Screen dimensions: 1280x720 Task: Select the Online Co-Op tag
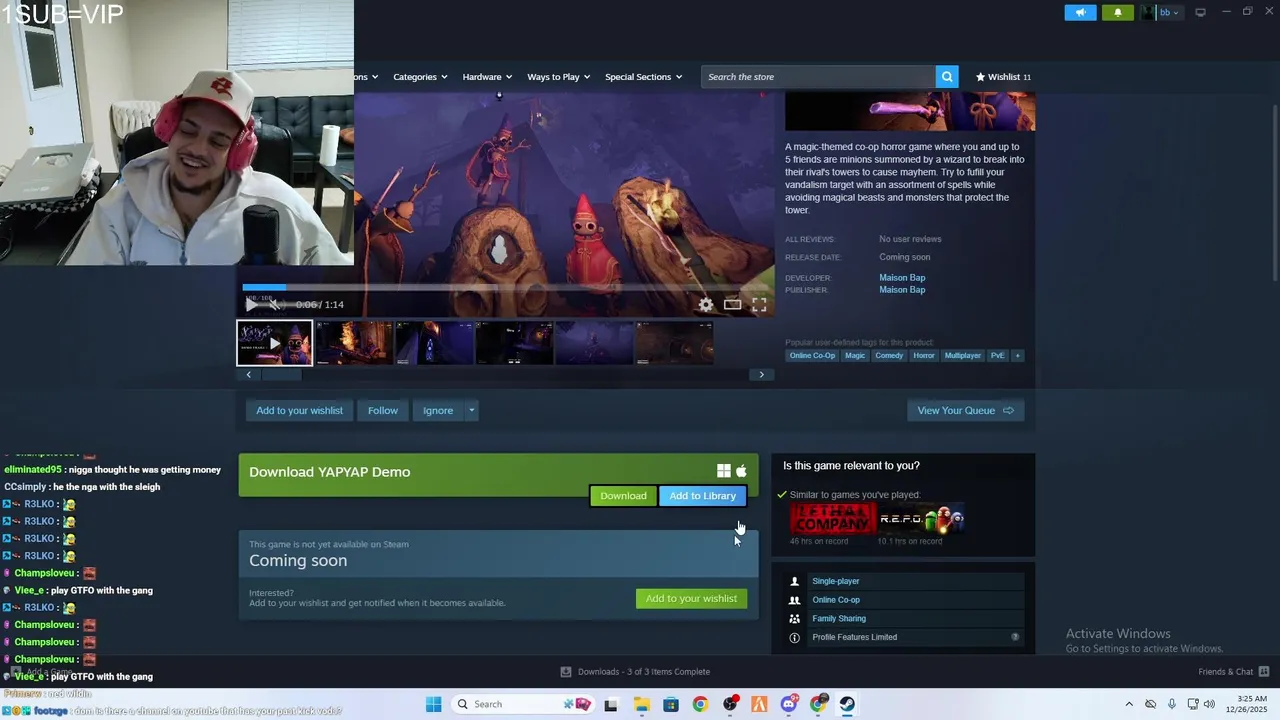point(812,356)
